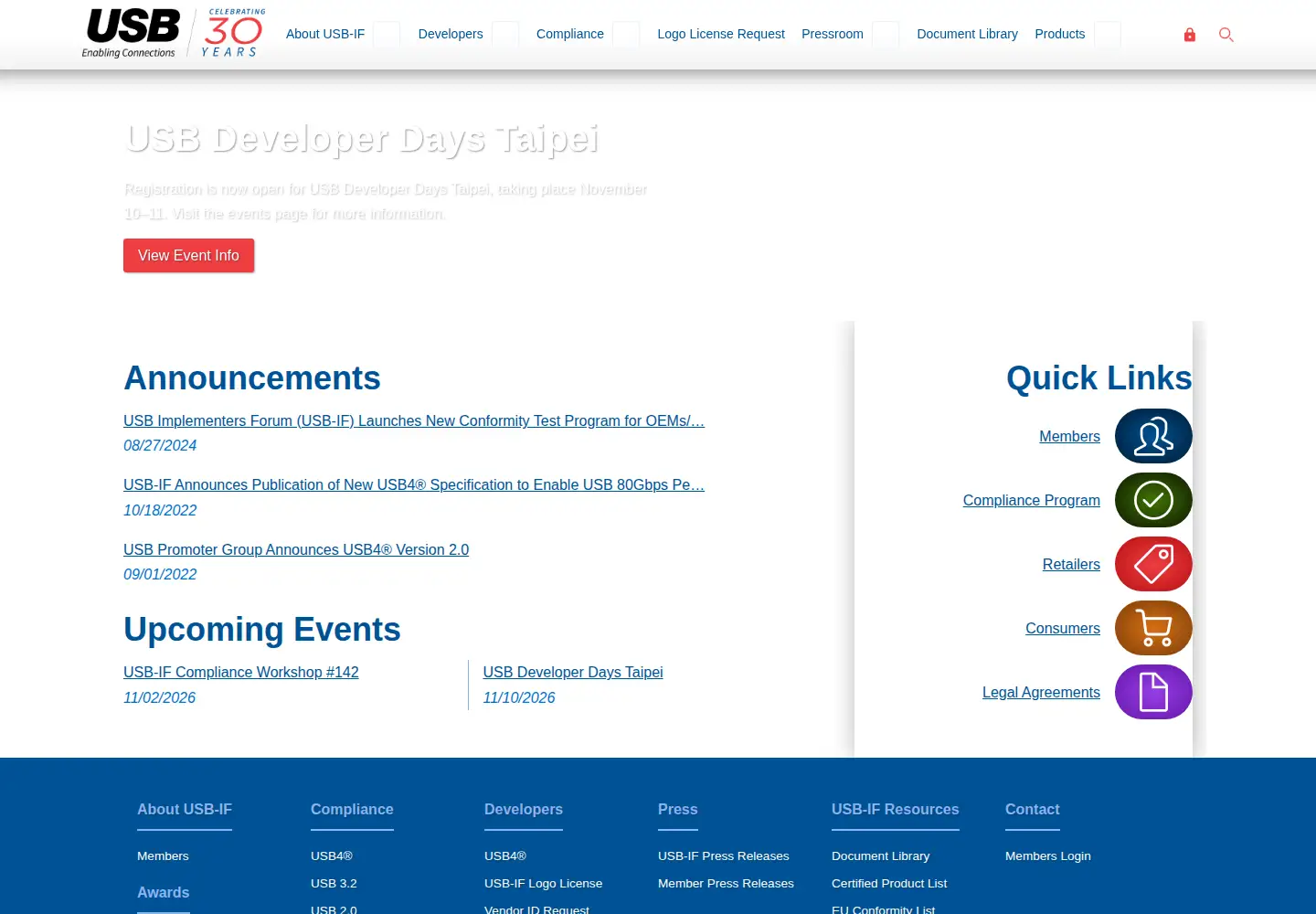Screen dimensions: 1316x914
Task: Open Pressroom in the top navigation
Action: [833, 34]
